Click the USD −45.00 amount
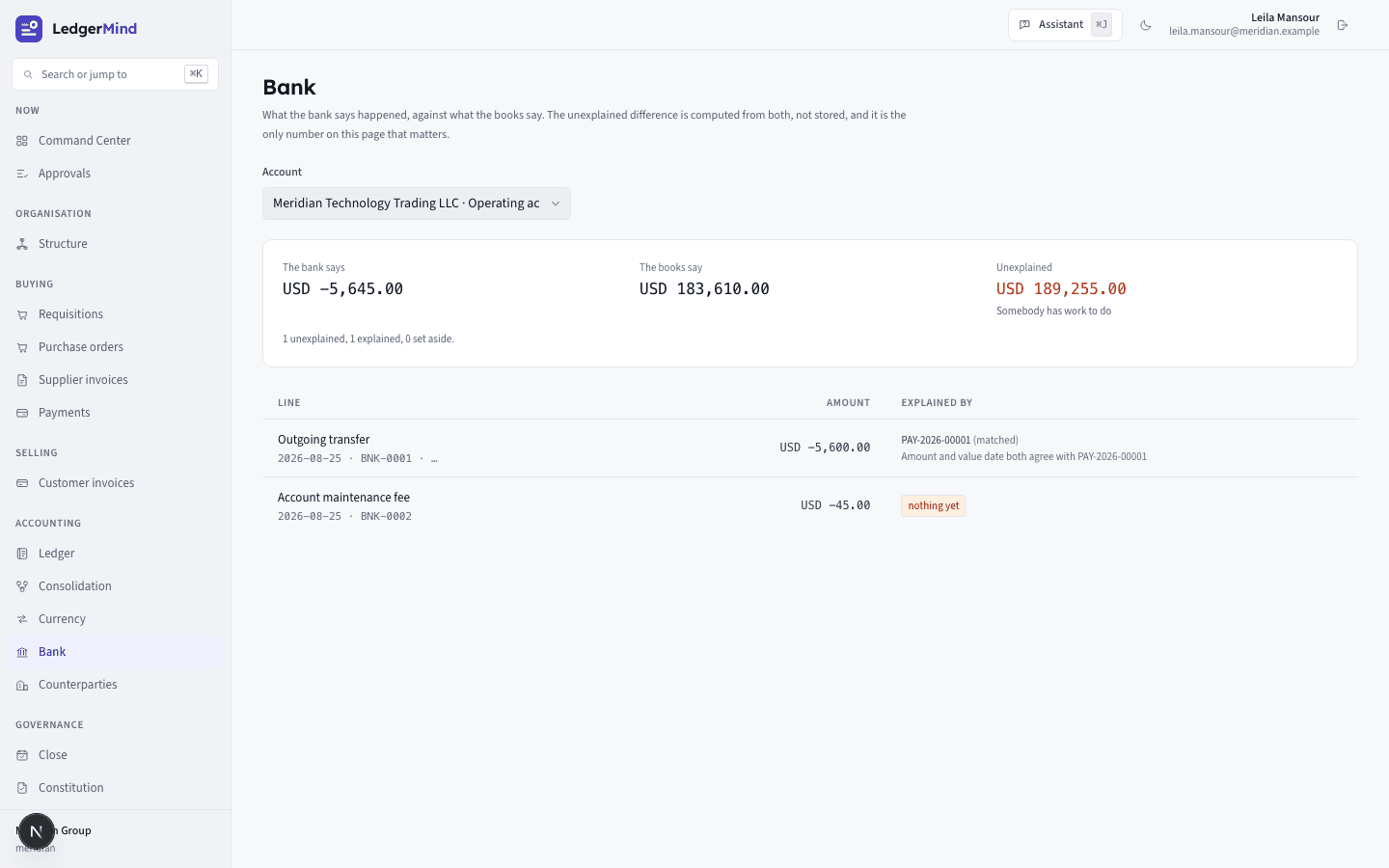This screenshot has height=868, width=1389. [x=835, y=505]
